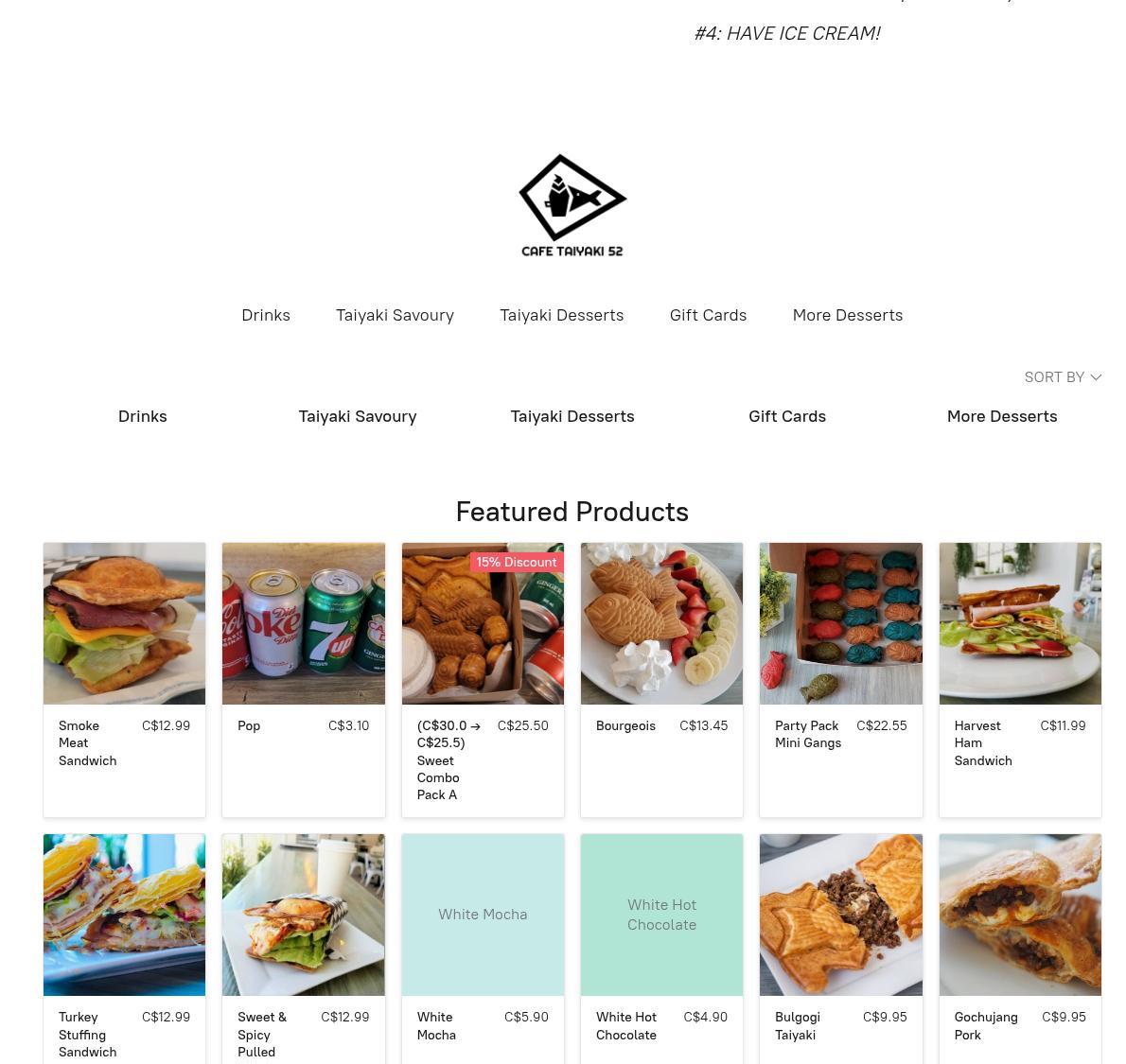Click the bold Drinks category link

click(142, 416)
